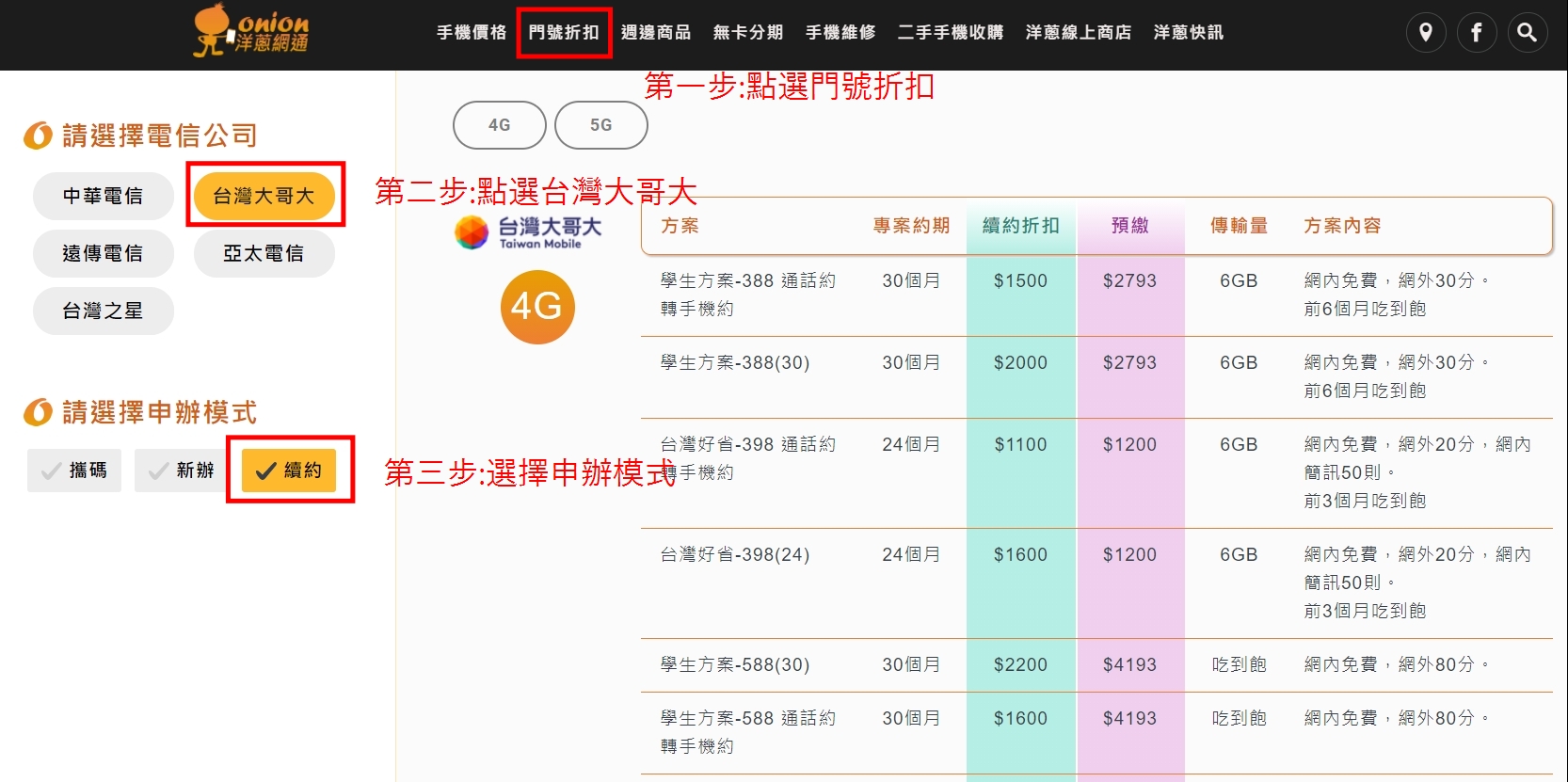Screen dimensions: 1568x782
Task: Open 週邊商品 menu item
Action: click(x=656, y=33)
